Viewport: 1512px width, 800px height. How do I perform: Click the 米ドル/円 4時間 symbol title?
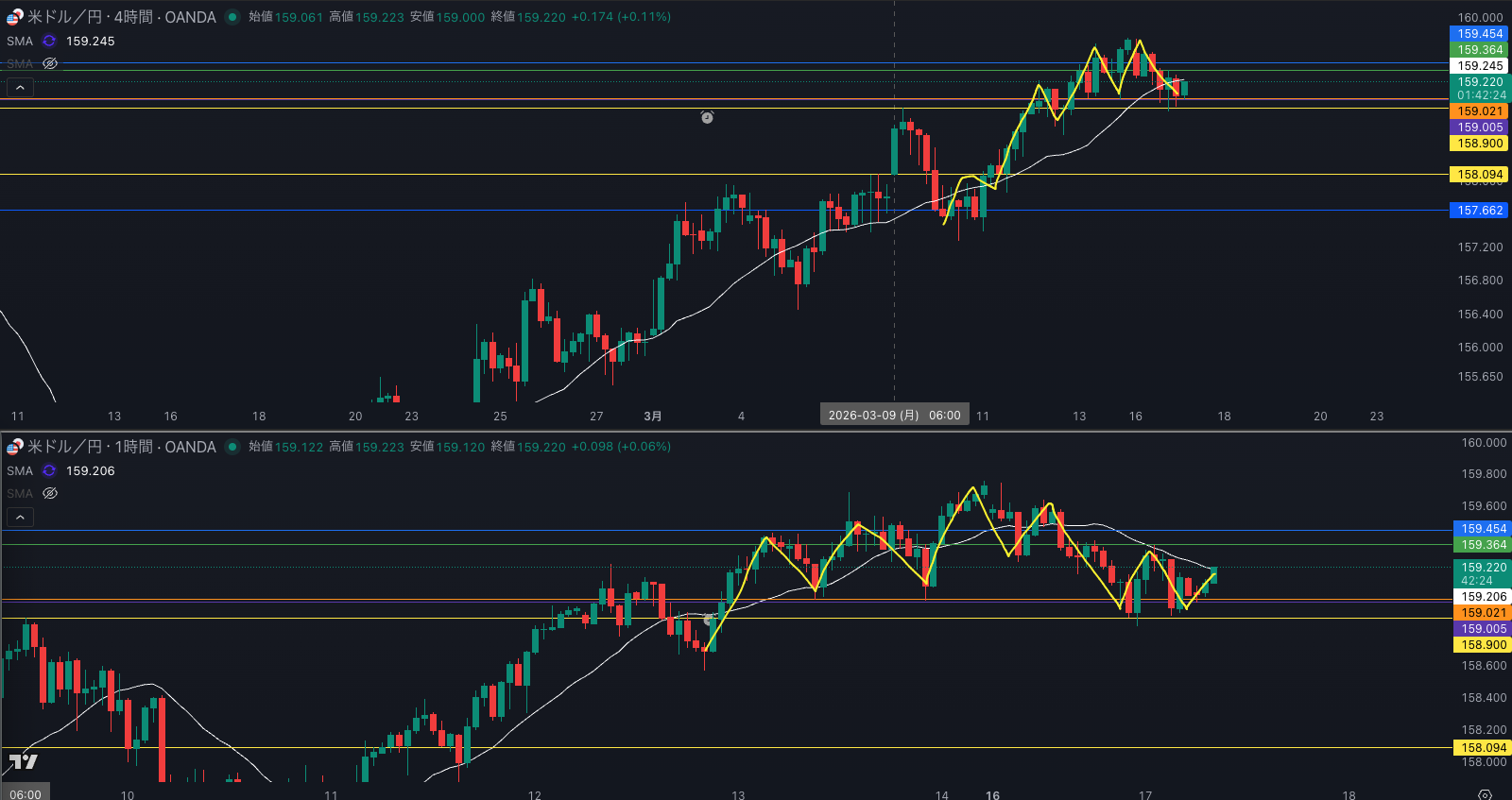pos(122,17)
